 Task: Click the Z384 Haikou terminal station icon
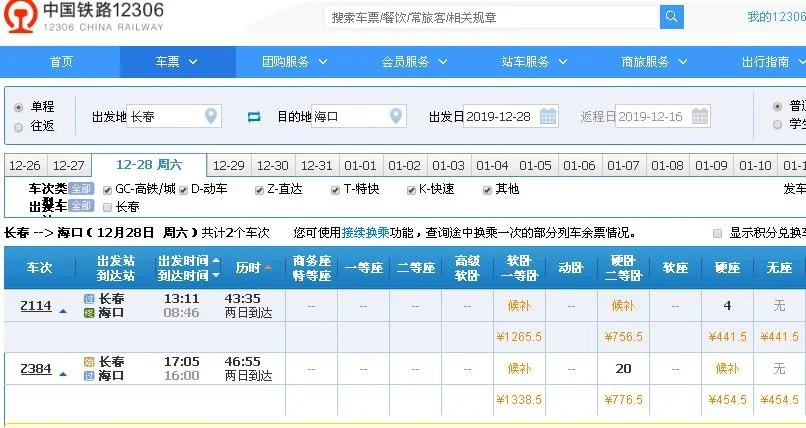tap(89, 376)
